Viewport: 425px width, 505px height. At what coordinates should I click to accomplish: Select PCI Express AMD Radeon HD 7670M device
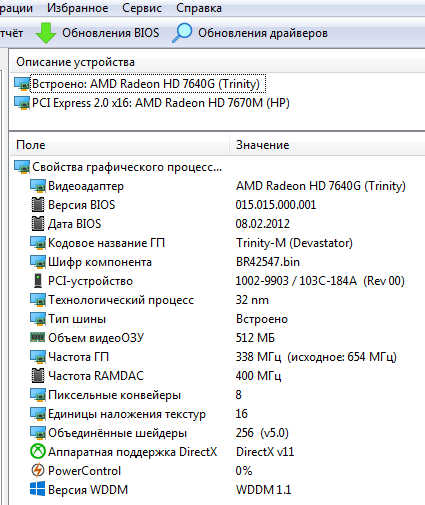(152, 103)
